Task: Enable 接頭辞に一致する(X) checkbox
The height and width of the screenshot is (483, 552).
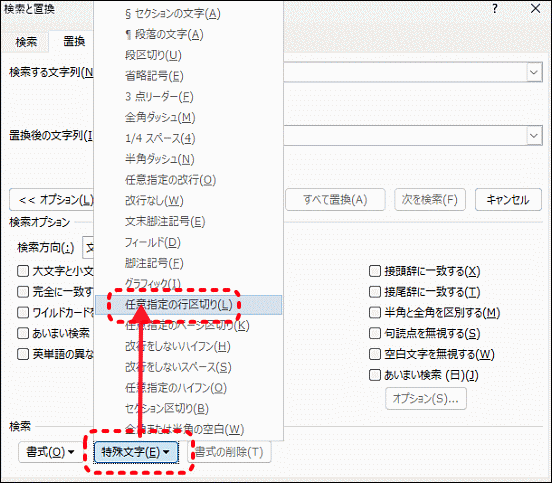Action: click(x=375, y=271)
